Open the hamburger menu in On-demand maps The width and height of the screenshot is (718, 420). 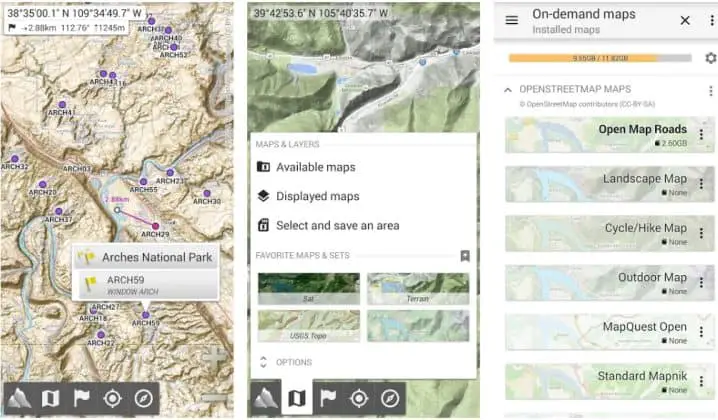pos(512,20)
